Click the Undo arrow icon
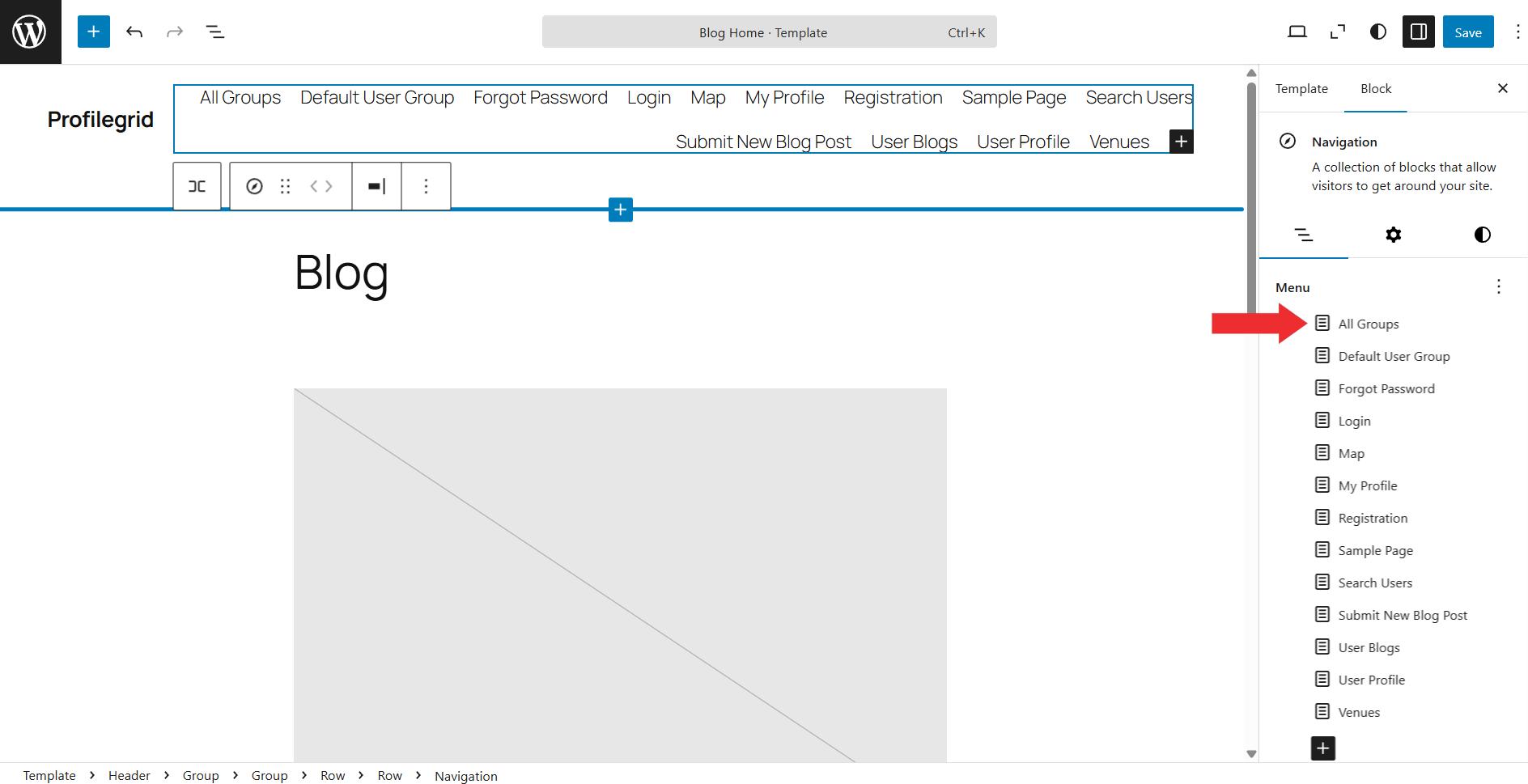This screenshot has width=1528, height=784. 134,32
